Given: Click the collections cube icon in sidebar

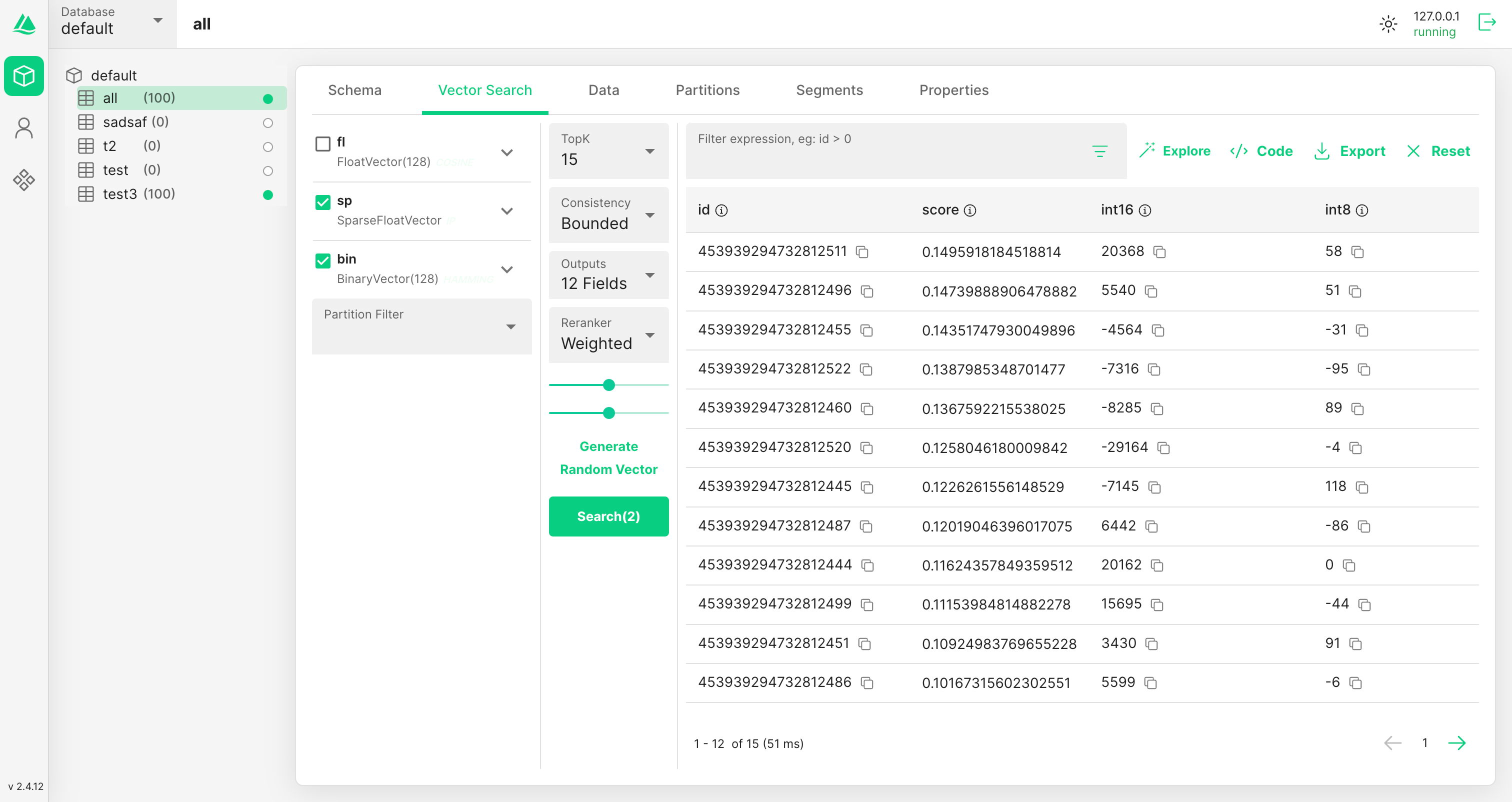Looking at the screenshot, I should [x=24, y=75].
